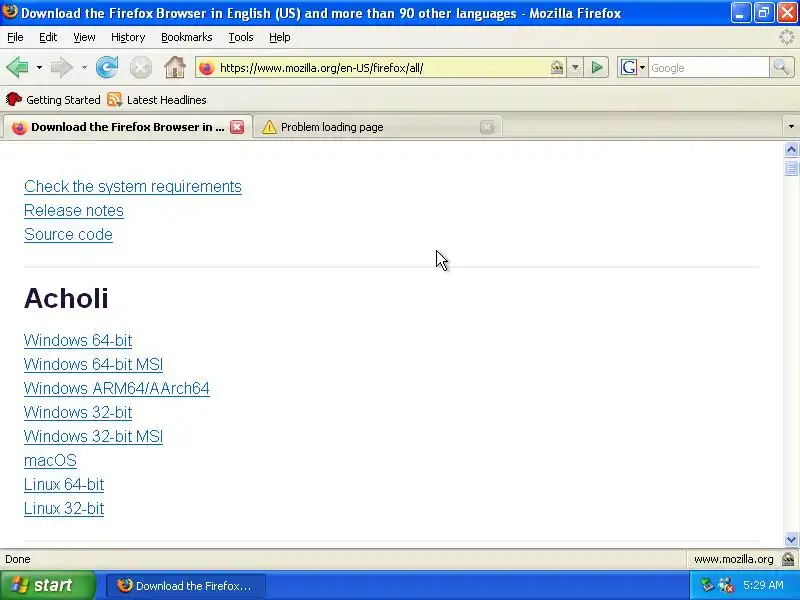Viewport: 800px width, 600px height.
Task: Open the Windows Start menu
Action: (48, 585)
